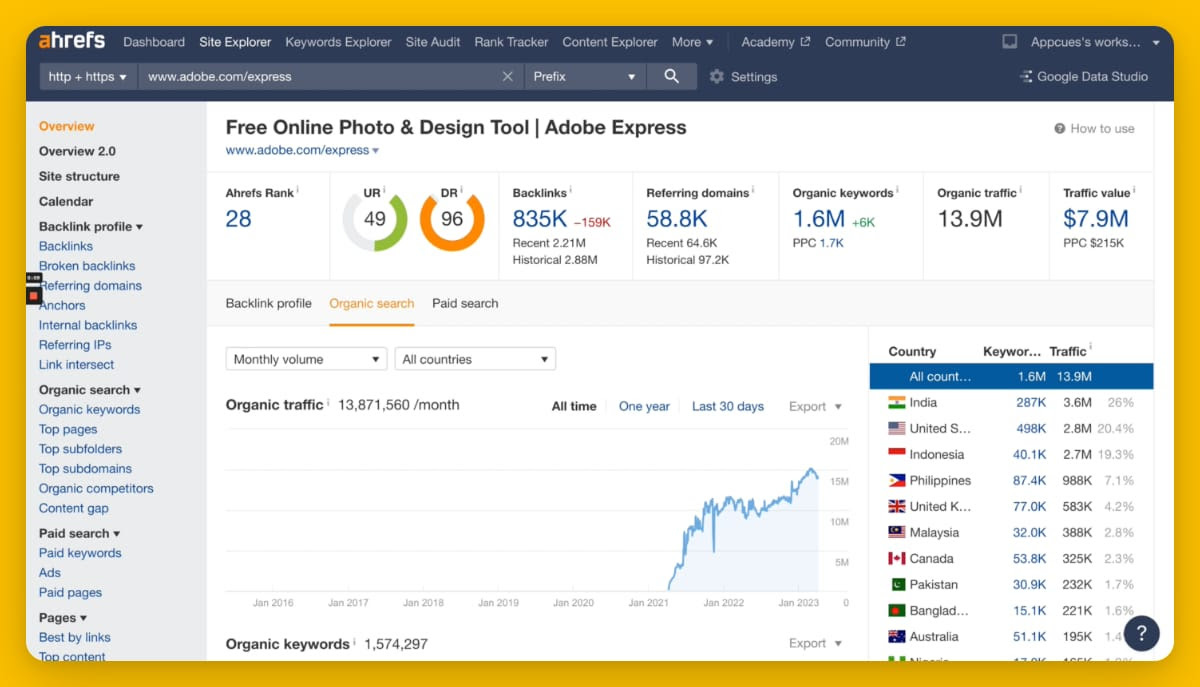
Task: Expand the More menu in top navigation
Action: coord(692,42)
